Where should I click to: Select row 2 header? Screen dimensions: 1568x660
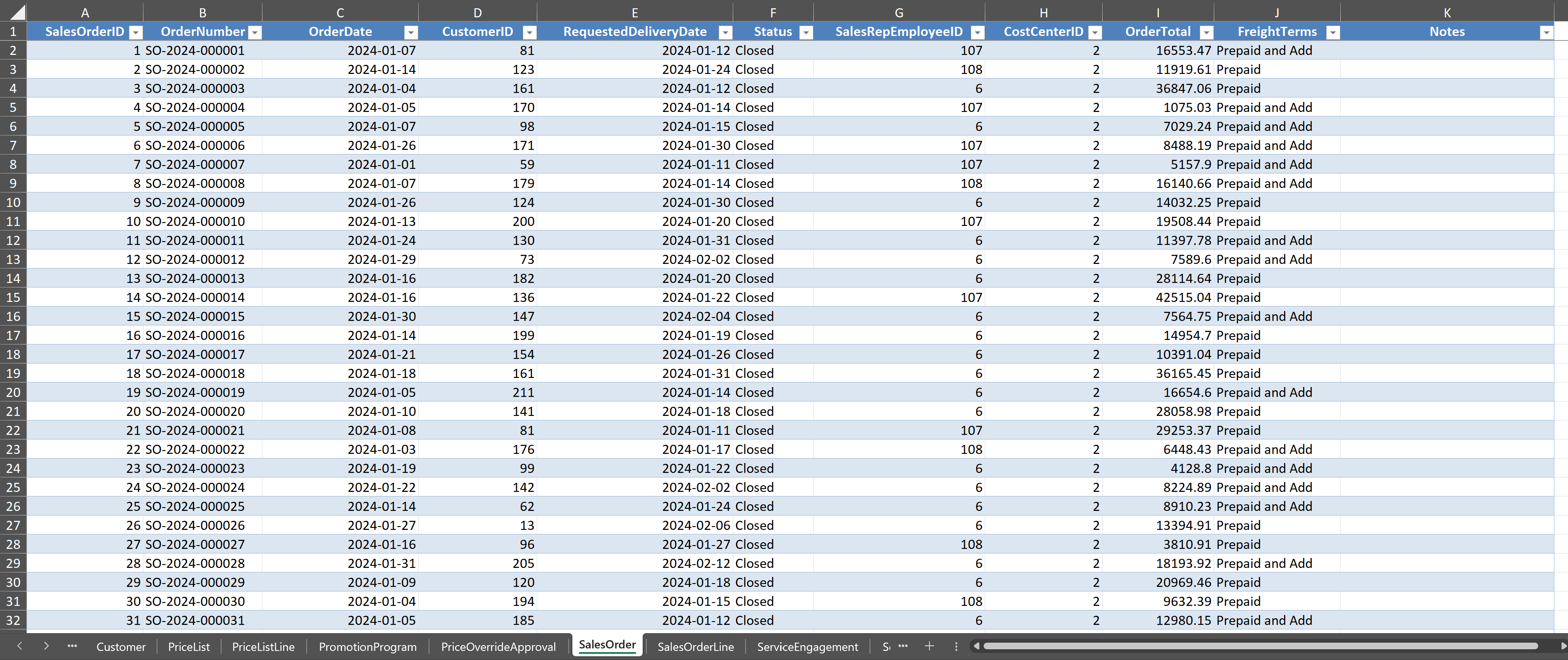(13, 50)
